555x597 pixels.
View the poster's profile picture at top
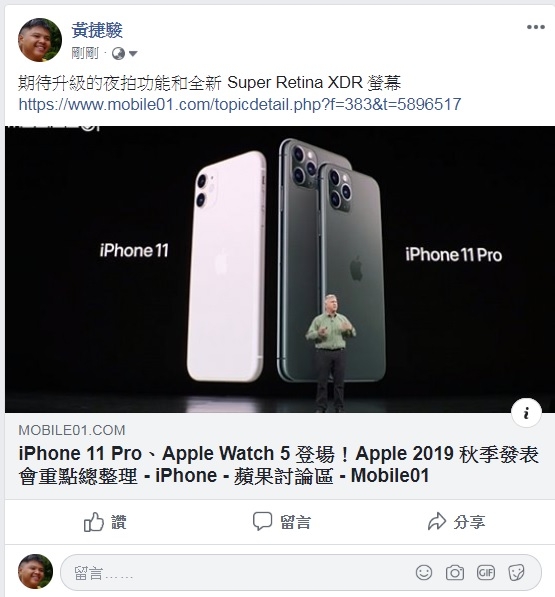pos(40,40)
